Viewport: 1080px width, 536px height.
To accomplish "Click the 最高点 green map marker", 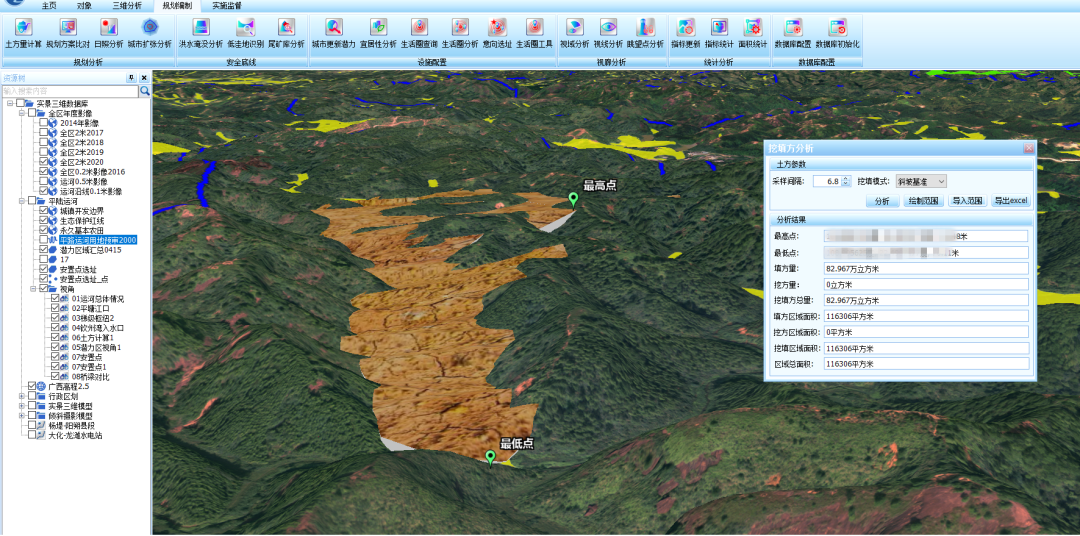I will [573, 200].
